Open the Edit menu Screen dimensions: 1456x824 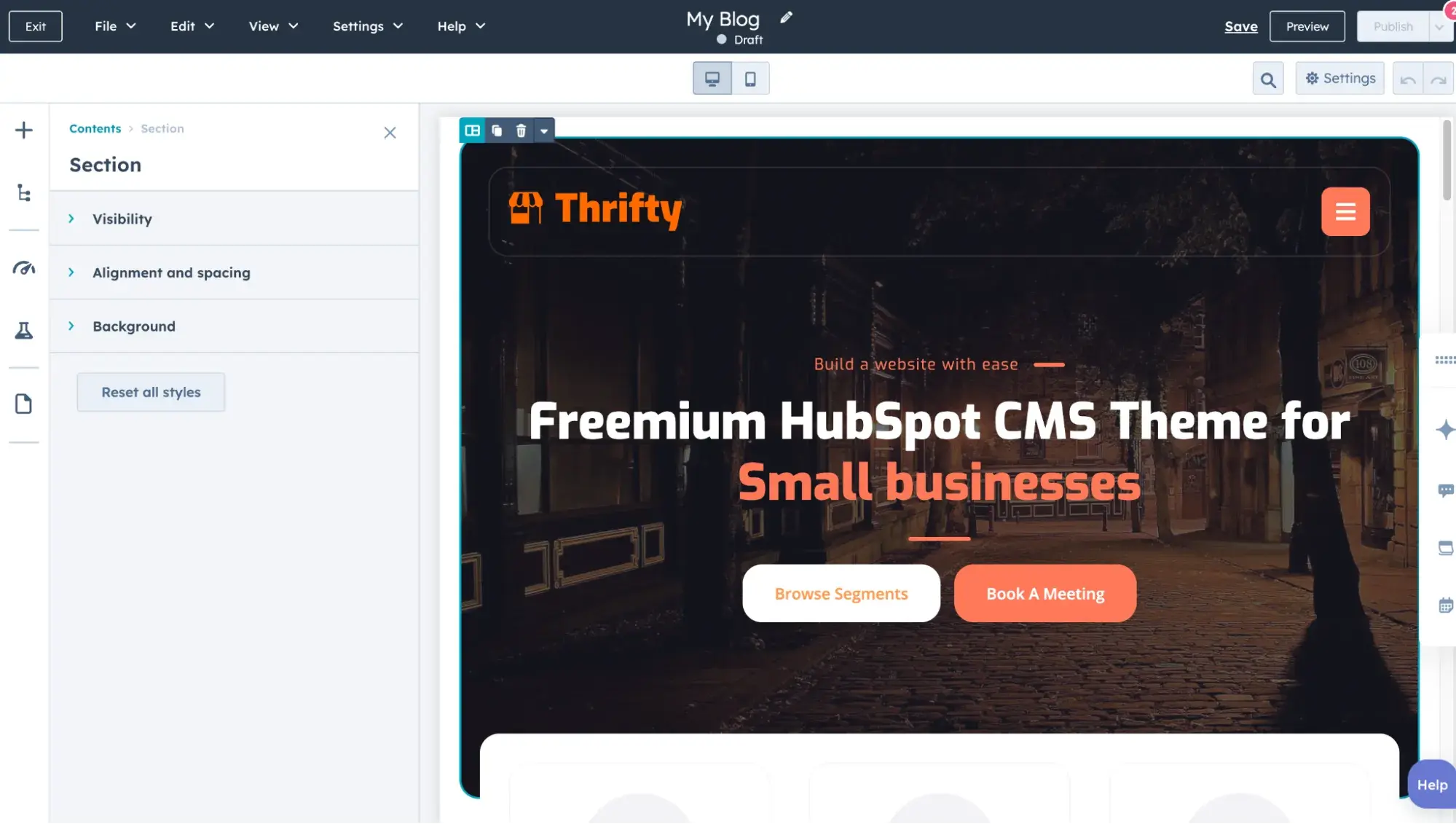pos(190,26)
